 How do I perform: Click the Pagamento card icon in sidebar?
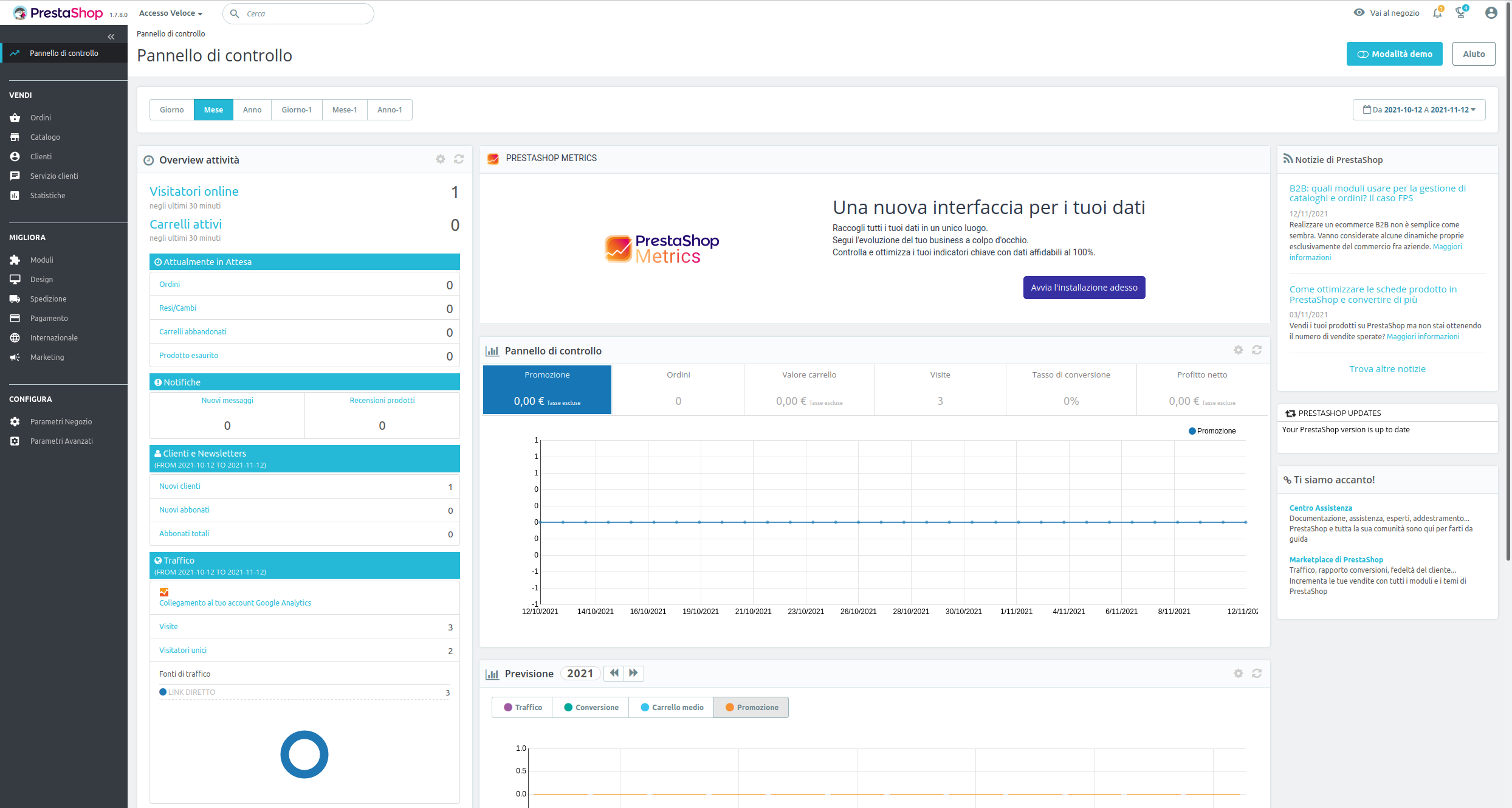[x=15, y=318]
